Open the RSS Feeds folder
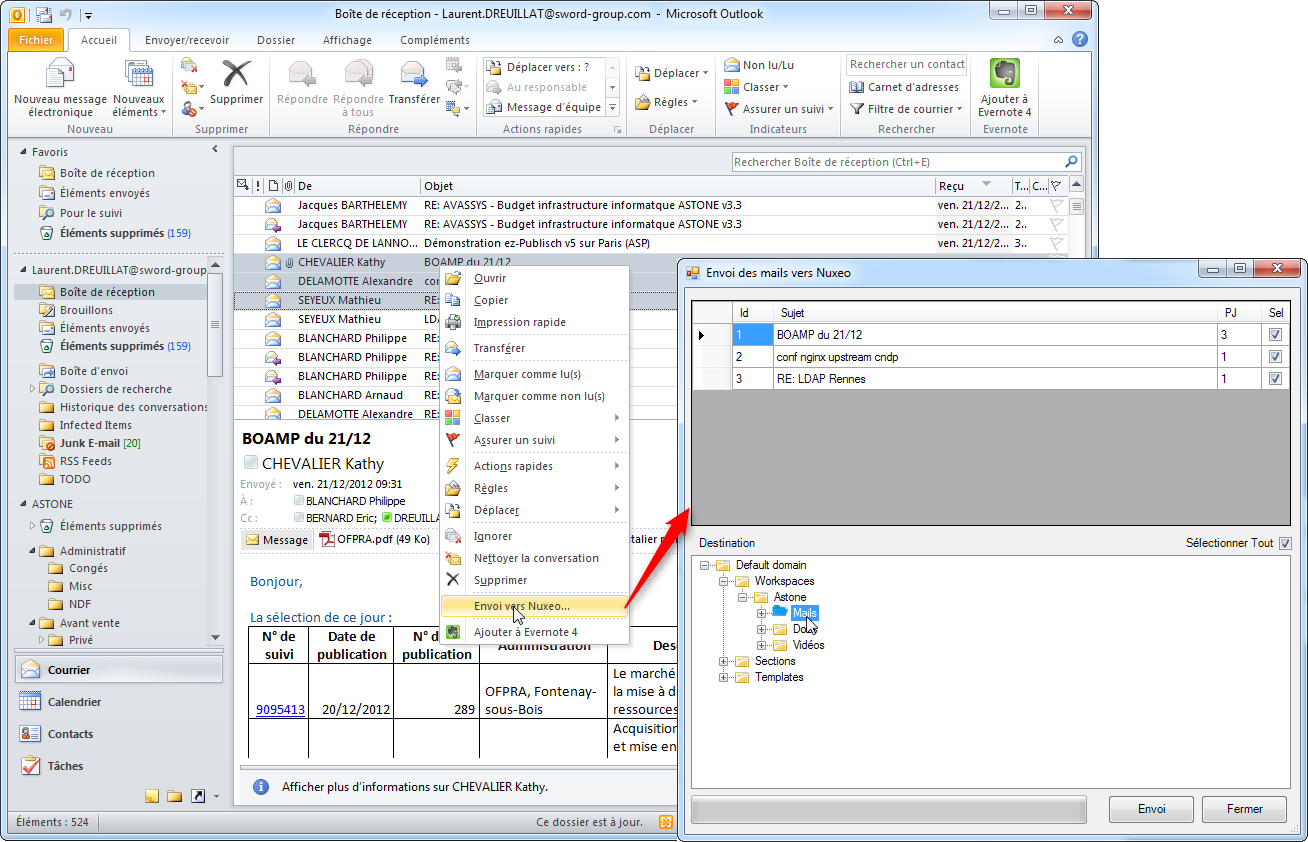This screenshot has width=1308, height=842. click(x=85, y=461)
